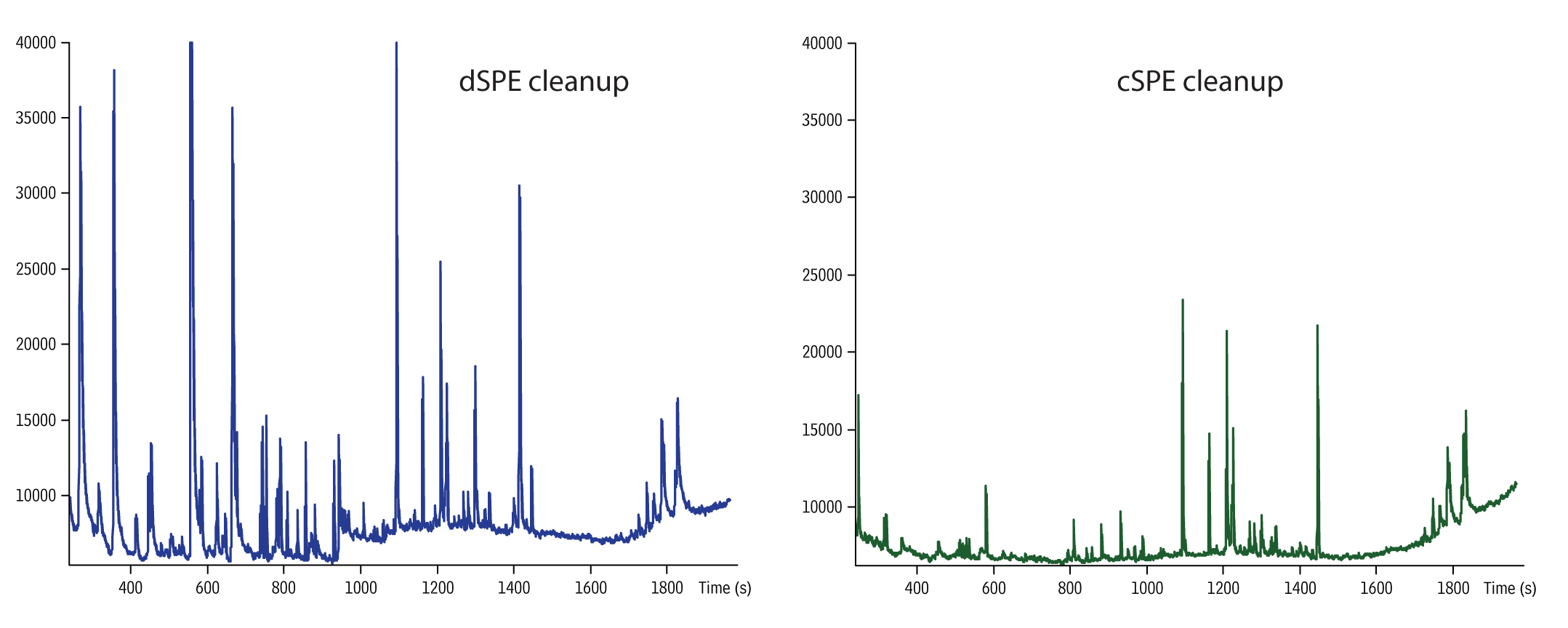Click the 25000 y-axis label on dSPE chart
Viewport: 1568px width, 628px height.
click(x=36, y=269)
